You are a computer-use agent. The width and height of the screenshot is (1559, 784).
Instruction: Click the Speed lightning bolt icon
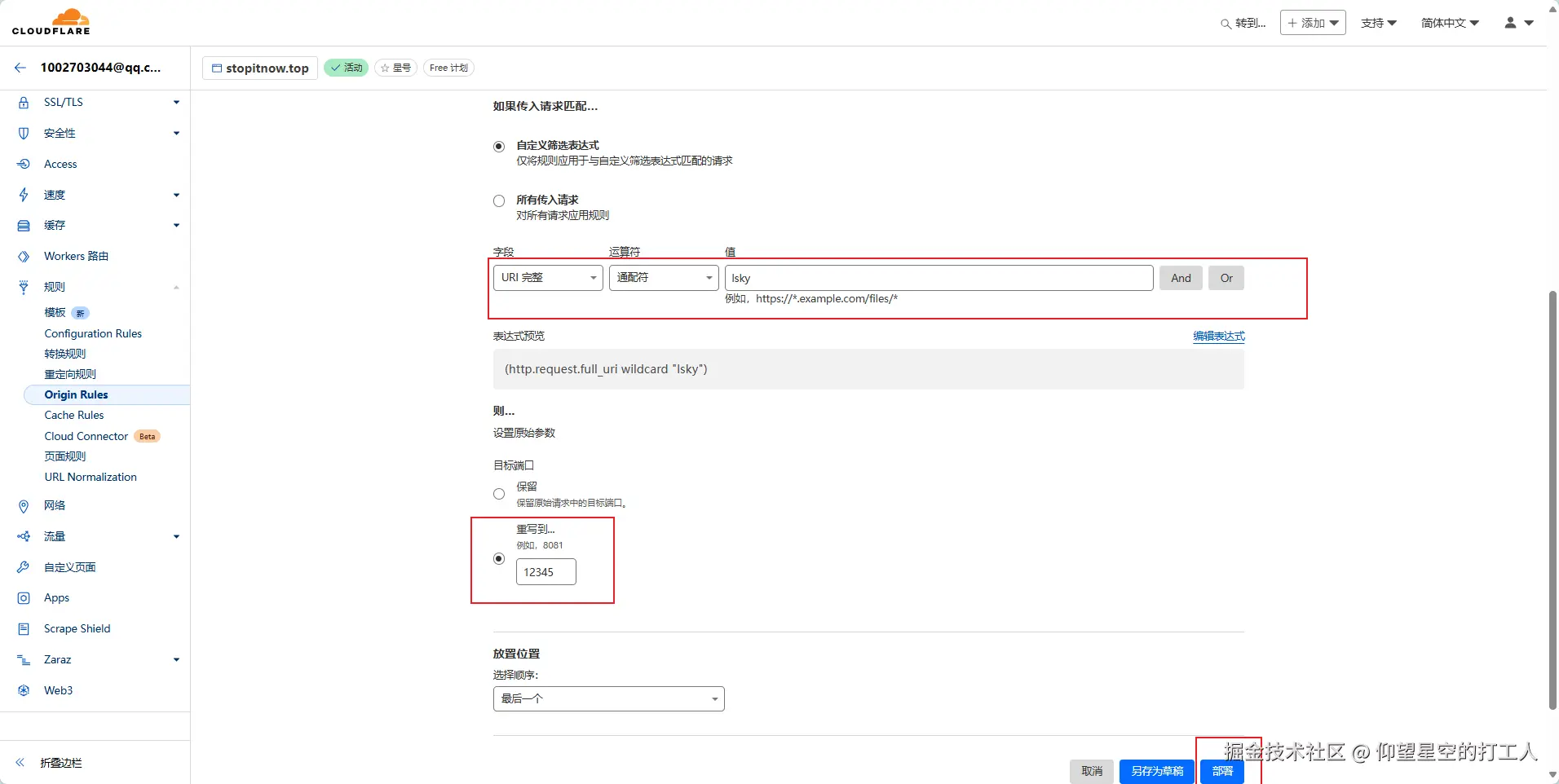(x=24, y=195)
